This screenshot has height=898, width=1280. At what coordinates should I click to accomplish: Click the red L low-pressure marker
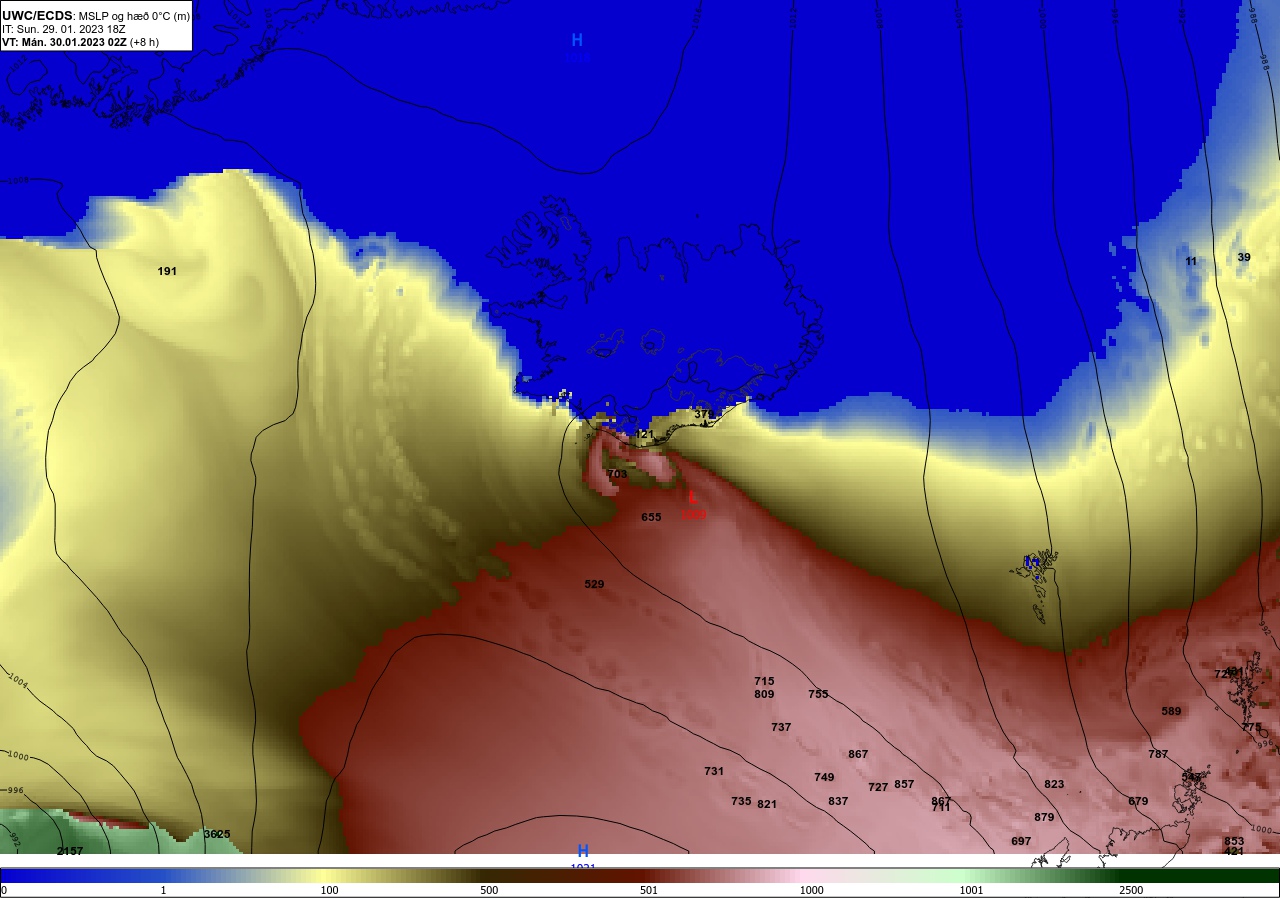[692, 497]
